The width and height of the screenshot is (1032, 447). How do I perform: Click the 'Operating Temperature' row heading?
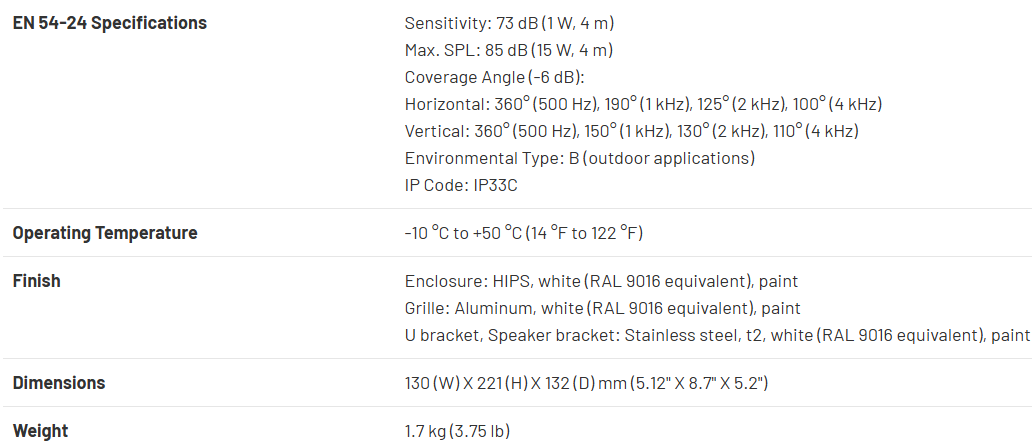tap(105, 233)
